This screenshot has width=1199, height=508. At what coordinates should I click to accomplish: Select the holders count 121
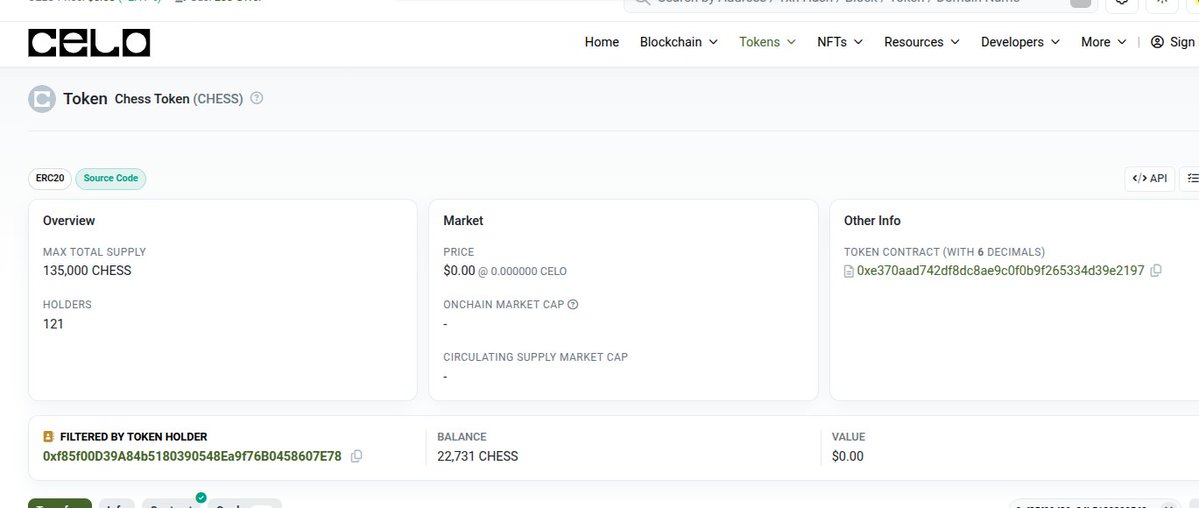(x=53, y=324)
